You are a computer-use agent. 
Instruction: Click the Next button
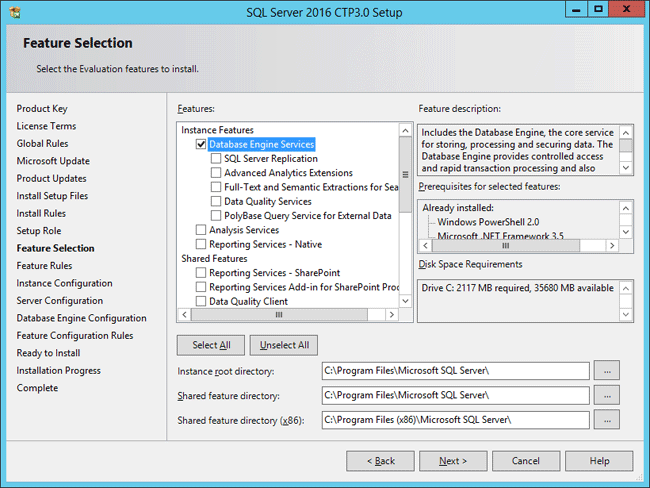[452, 461]
